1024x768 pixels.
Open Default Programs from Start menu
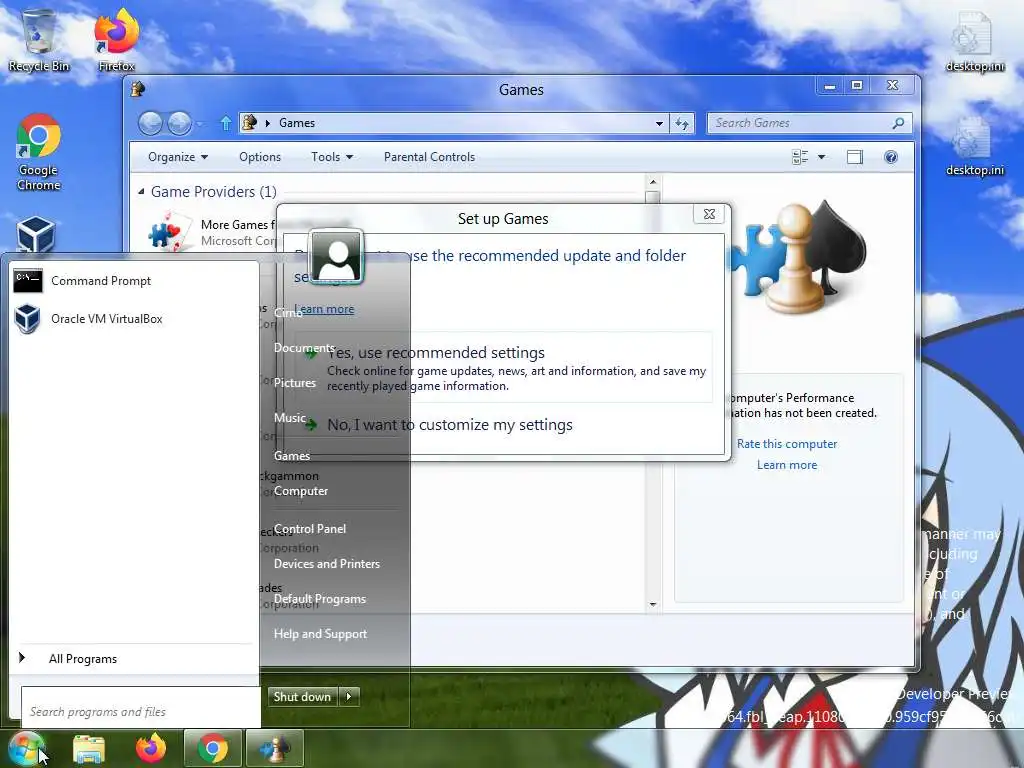tap(319, 599)
